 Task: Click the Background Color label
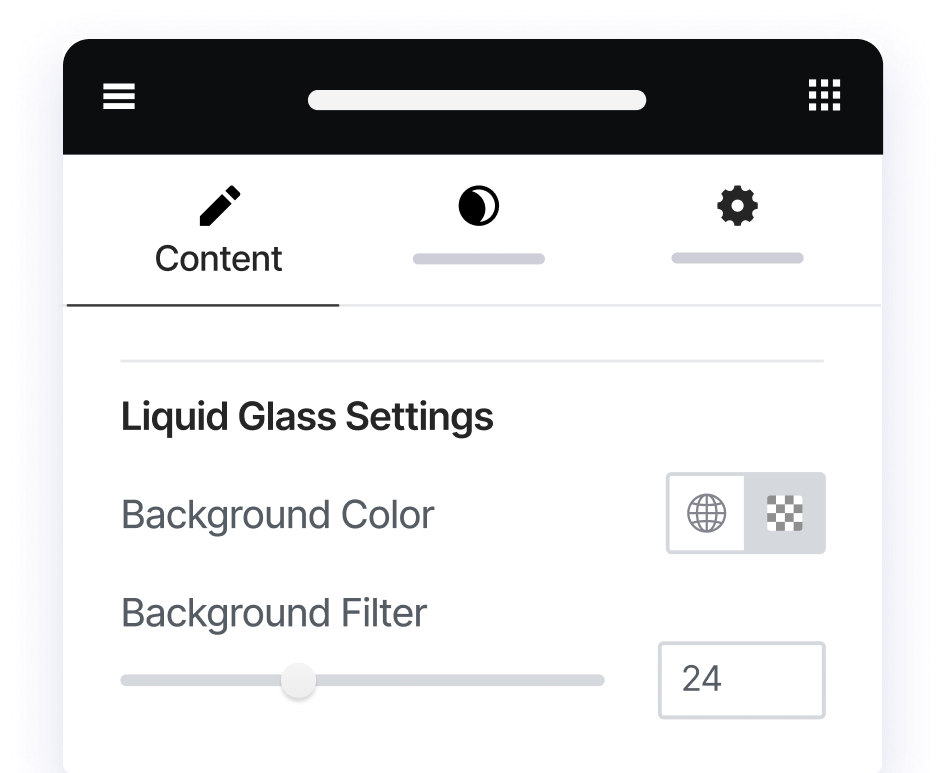pyautogui.click(x=278, y=515)
